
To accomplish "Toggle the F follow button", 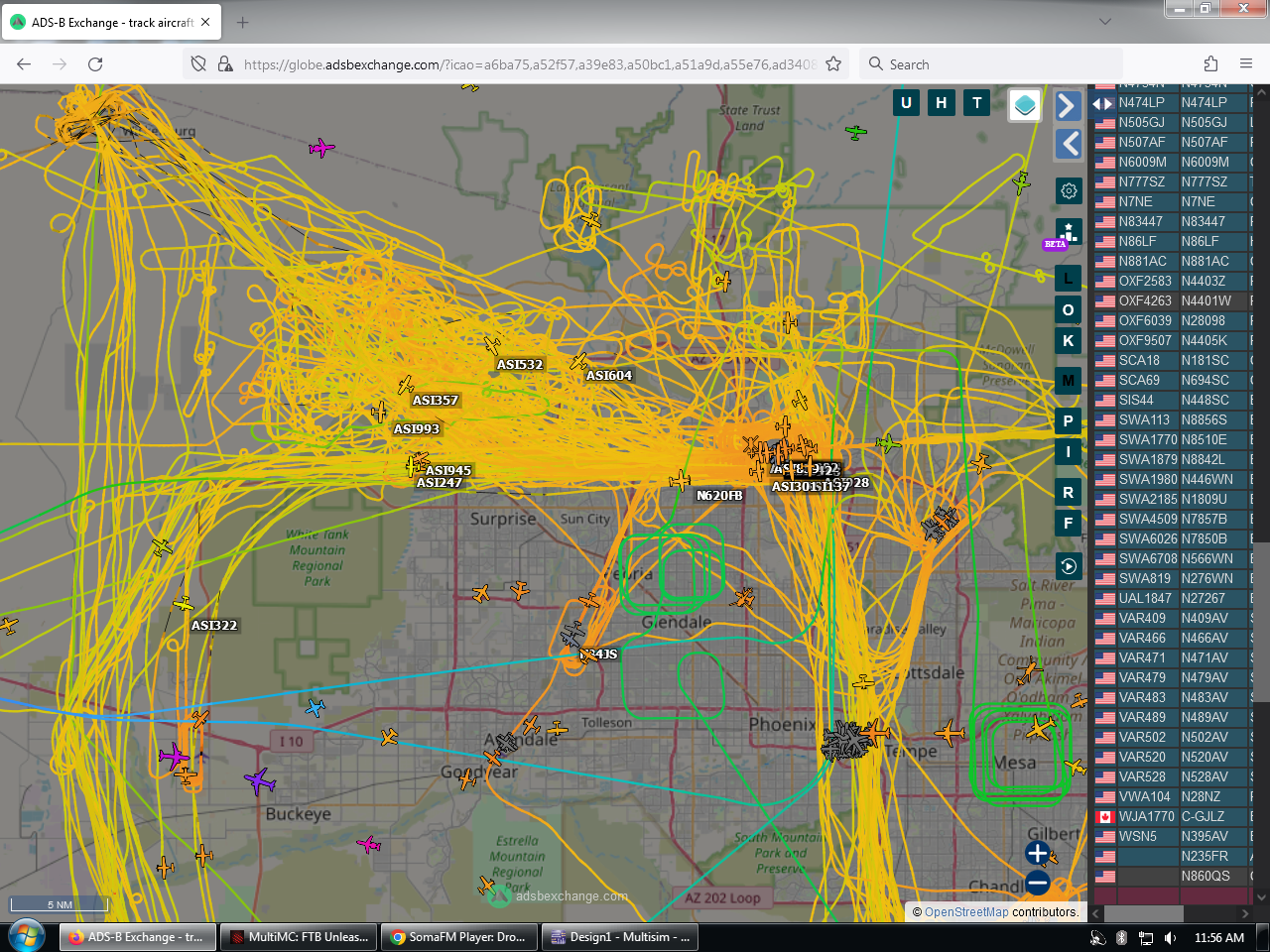I will [1069, 524].
